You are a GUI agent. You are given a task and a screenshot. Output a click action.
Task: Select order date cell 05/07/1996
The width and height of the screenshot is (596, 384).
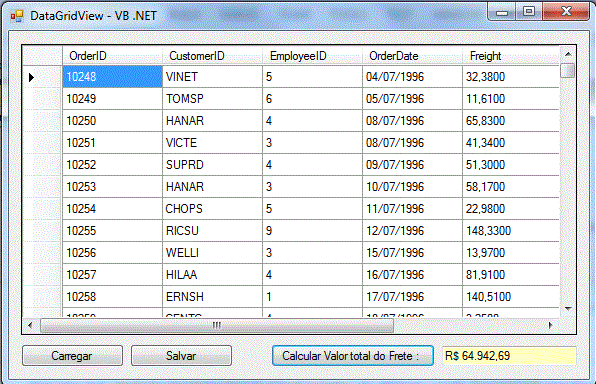tap(412, 99)
